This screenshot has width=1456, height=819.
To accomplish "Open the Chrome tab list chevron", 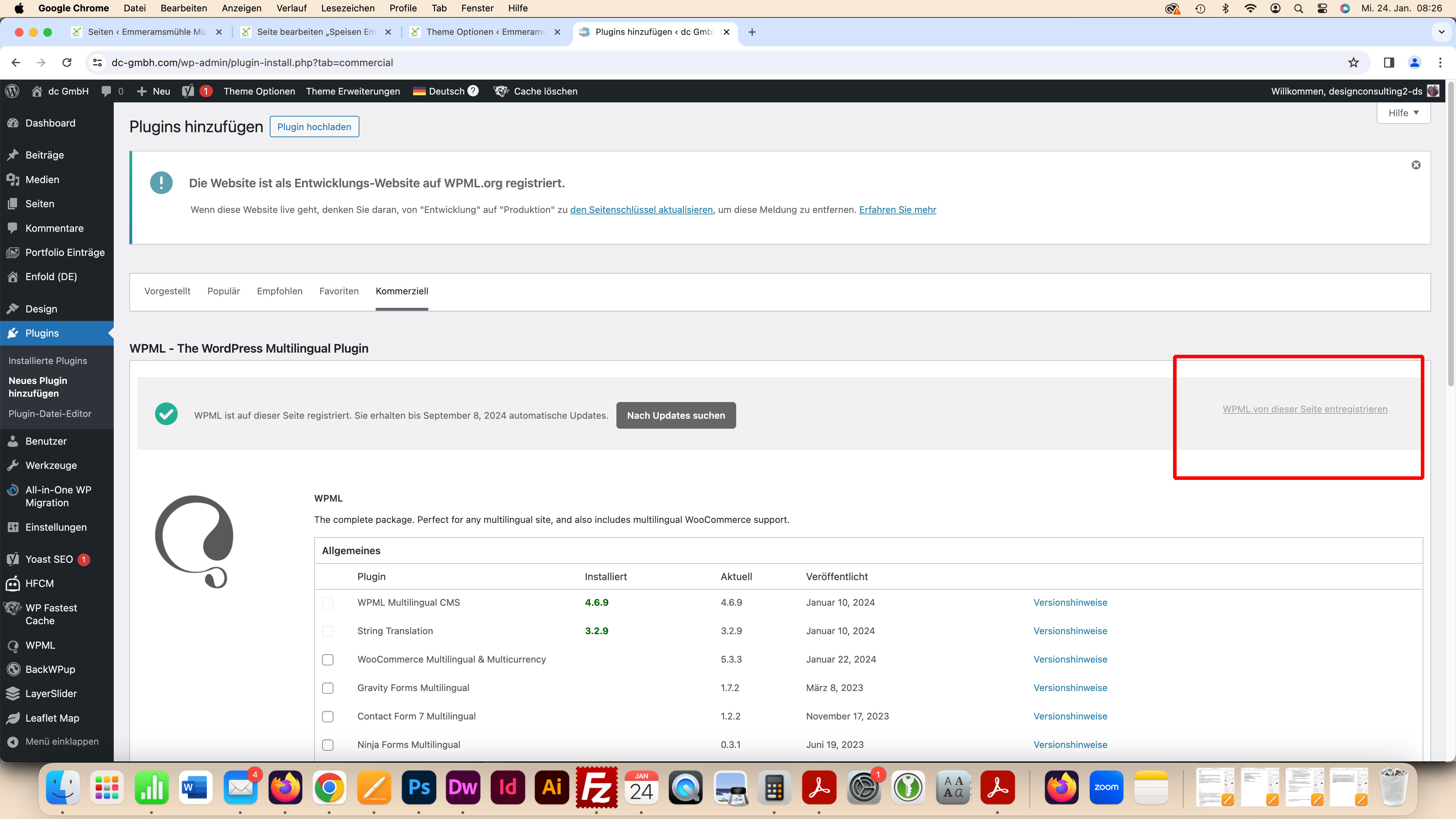I will click(1441, 32).
